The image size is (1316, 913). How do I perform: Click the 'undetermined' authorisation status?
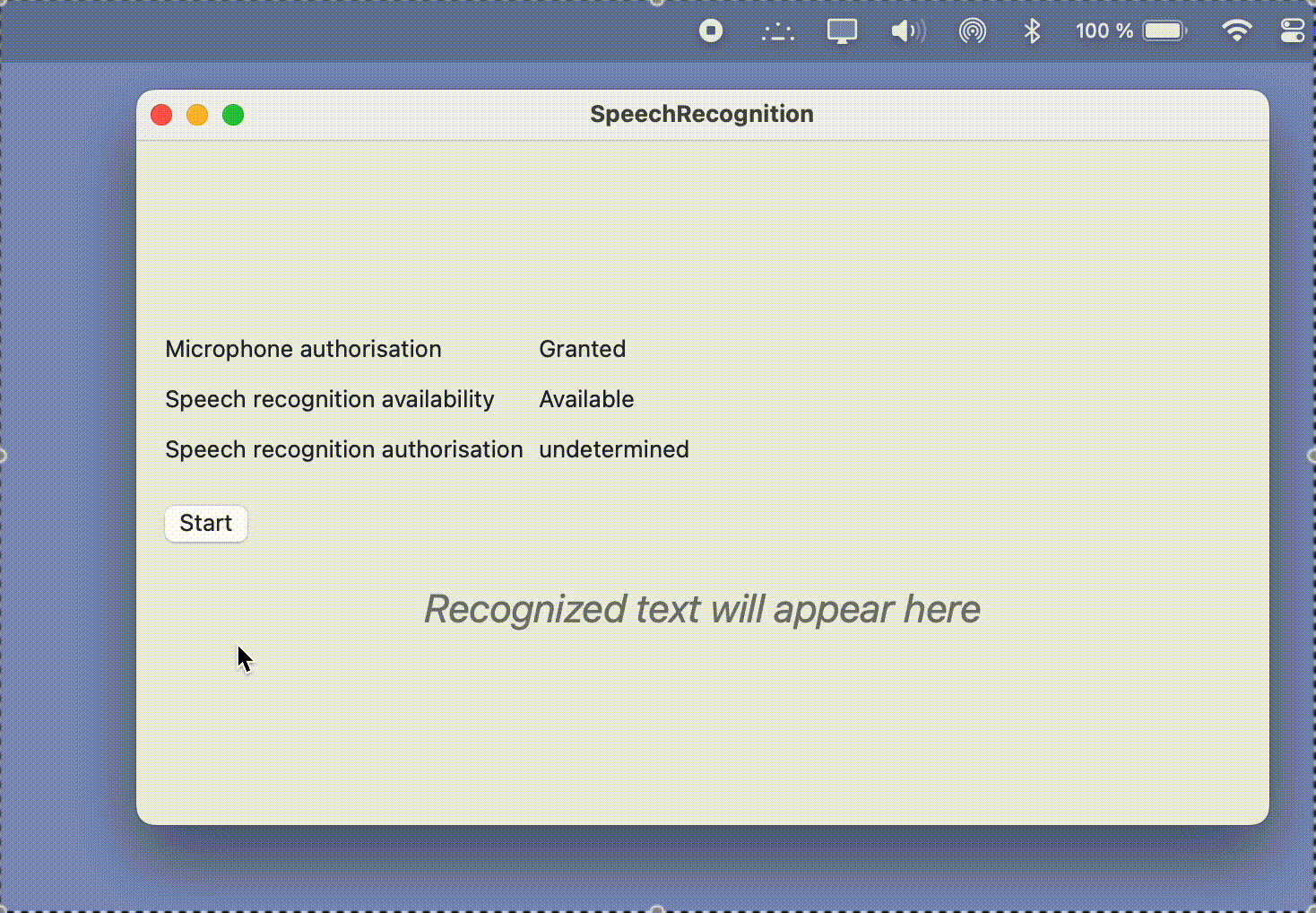click(x=613, y=449)
